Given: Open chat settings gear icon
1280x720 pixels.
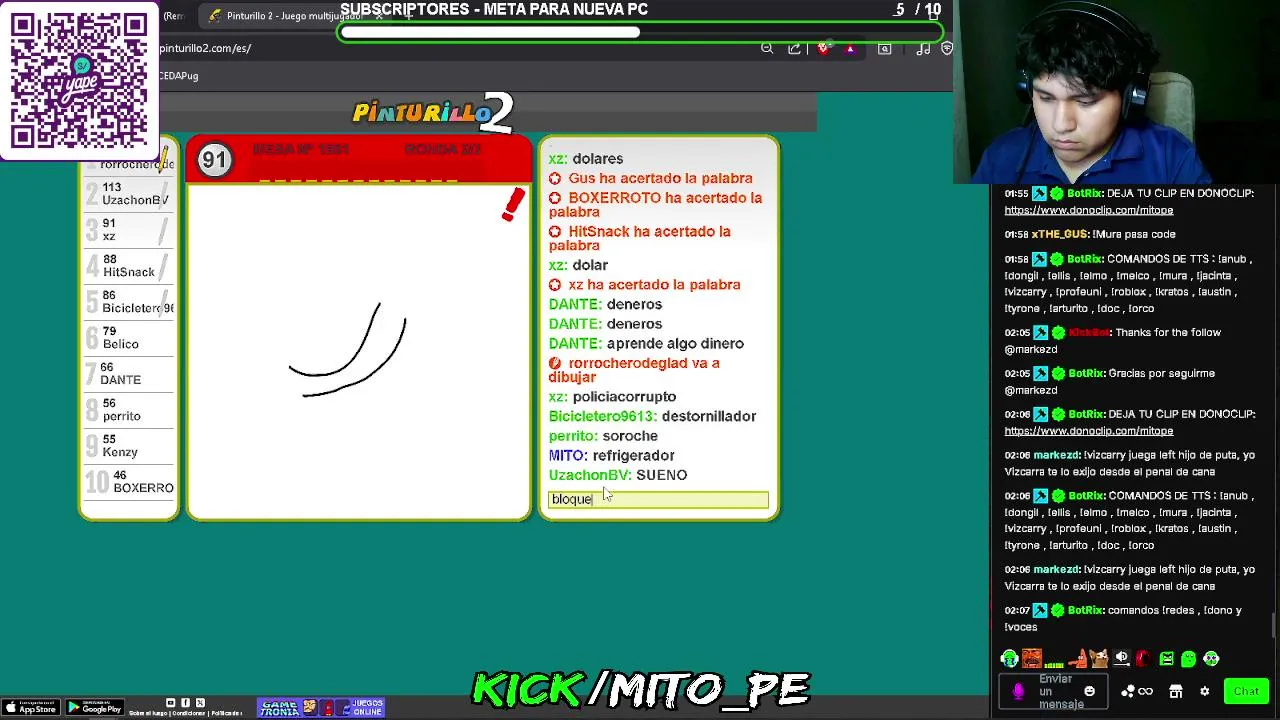Looking at the screenshot, I should 1204,691.
